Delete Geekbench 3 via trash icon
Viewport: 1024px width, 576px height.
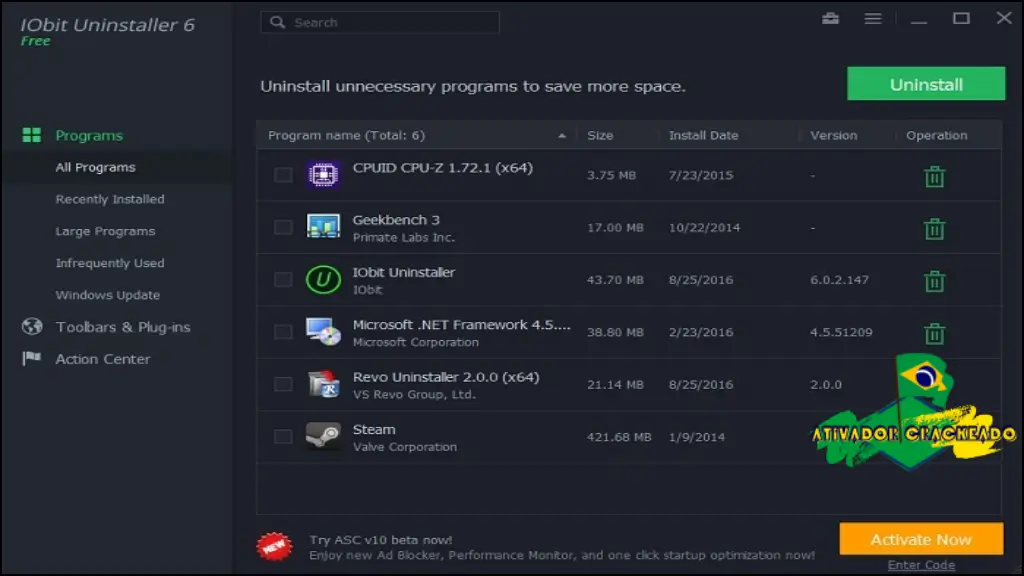(935, 229)
